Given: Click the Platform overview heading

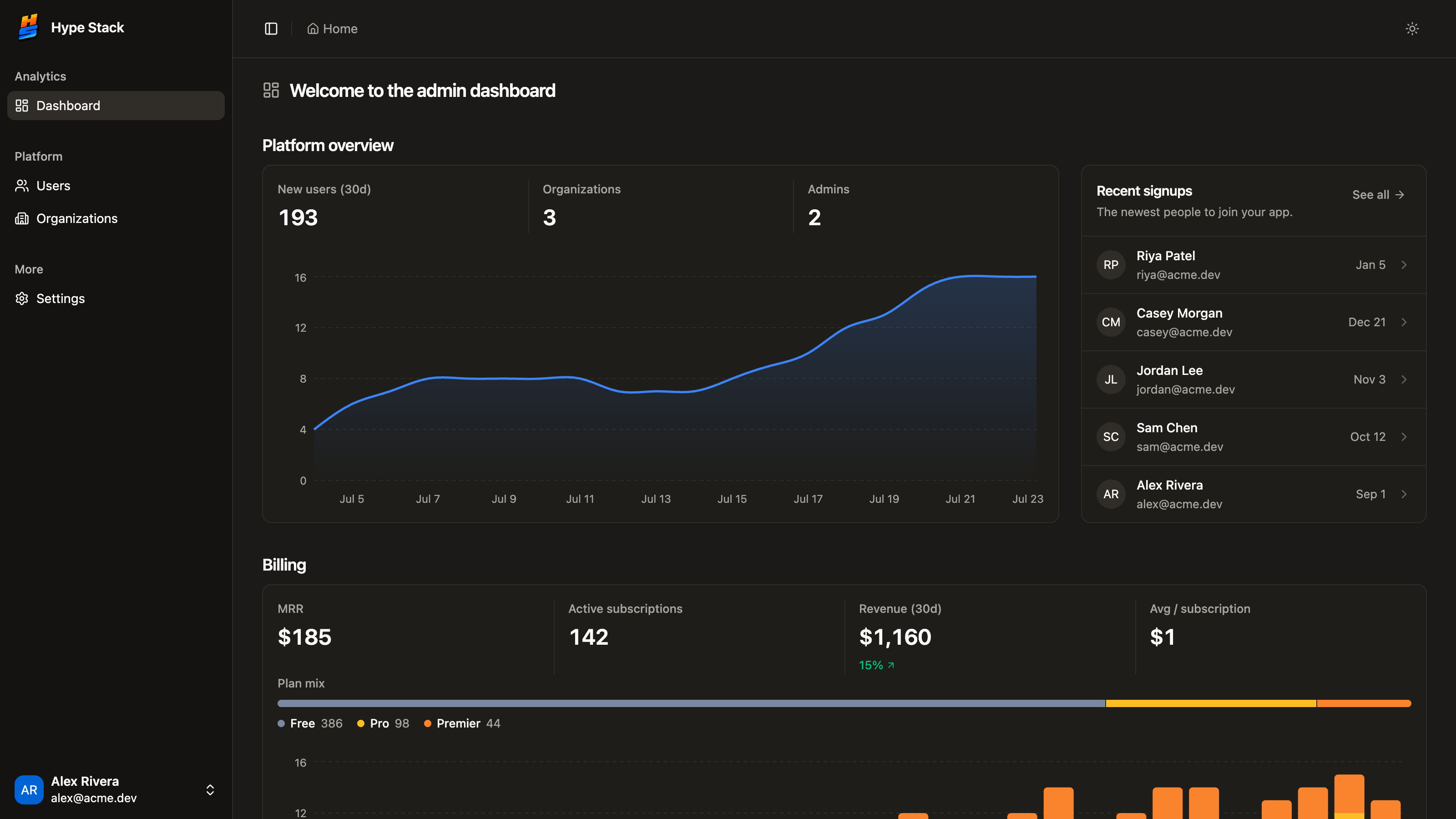Looking at the screenshot, I should 328,146.
